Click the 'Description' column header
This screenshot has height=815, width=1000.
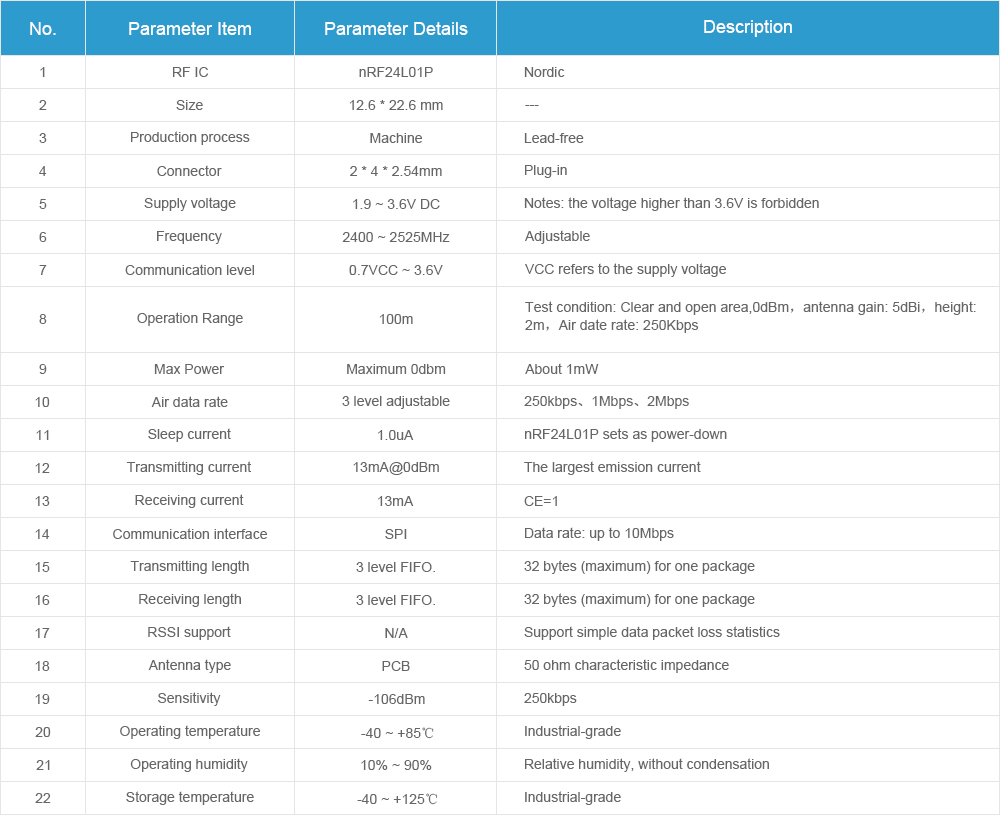[747, 28]
